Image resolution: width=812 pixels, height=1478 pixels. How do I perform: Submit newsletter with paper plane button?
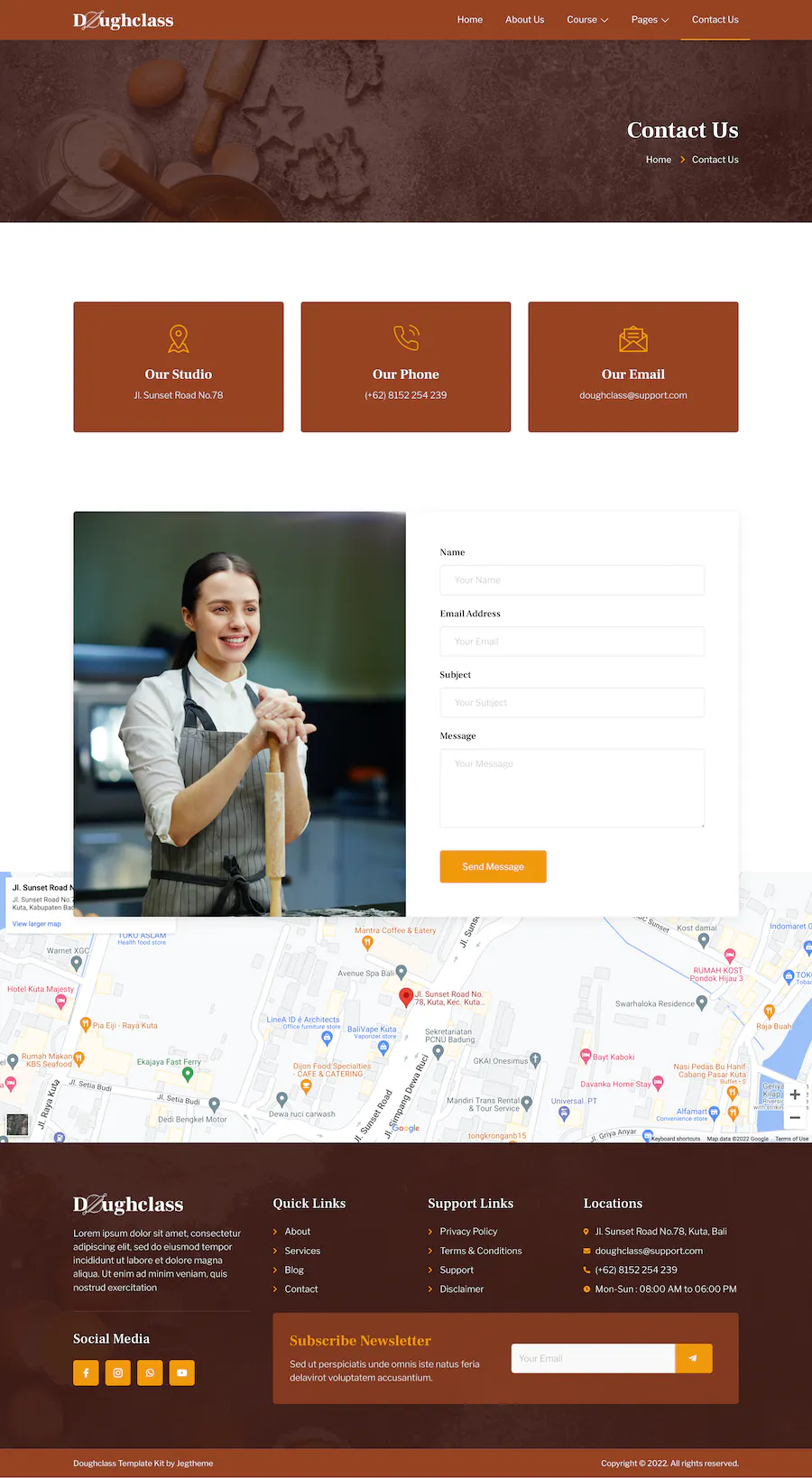tap(694, 1359)
